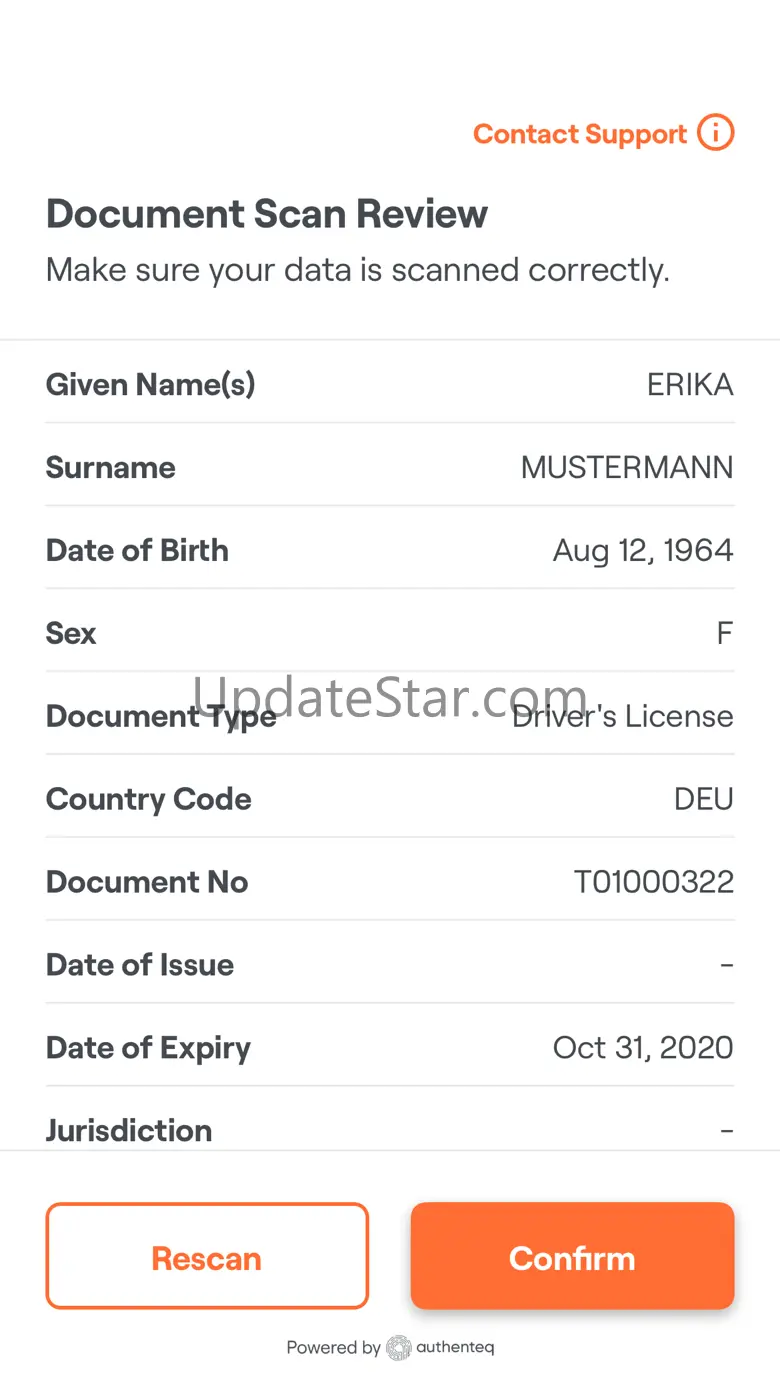Click the Jurisdiction label
780x1387 pixels.
pos(129,1130)
